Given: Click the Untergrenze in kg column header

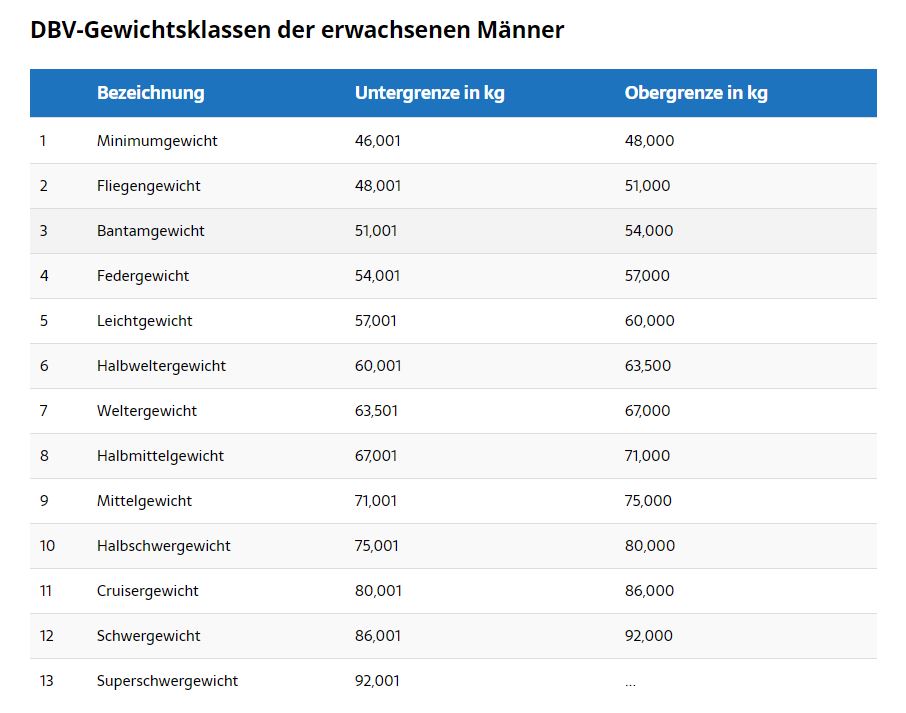Looking at the screenshot, I should click(x=429, y=92).
